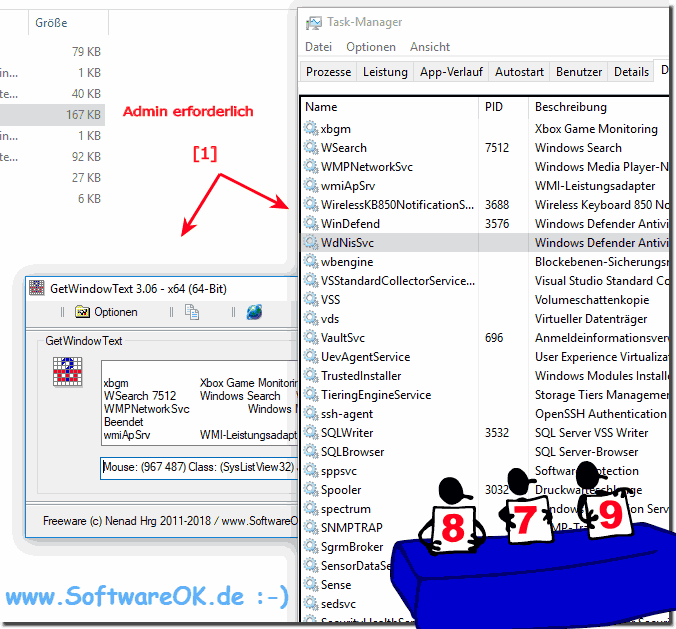Viewport: 676px width, 629px height.
Task: Click the gear icon beside vds
Action: (x=311, y=318)
